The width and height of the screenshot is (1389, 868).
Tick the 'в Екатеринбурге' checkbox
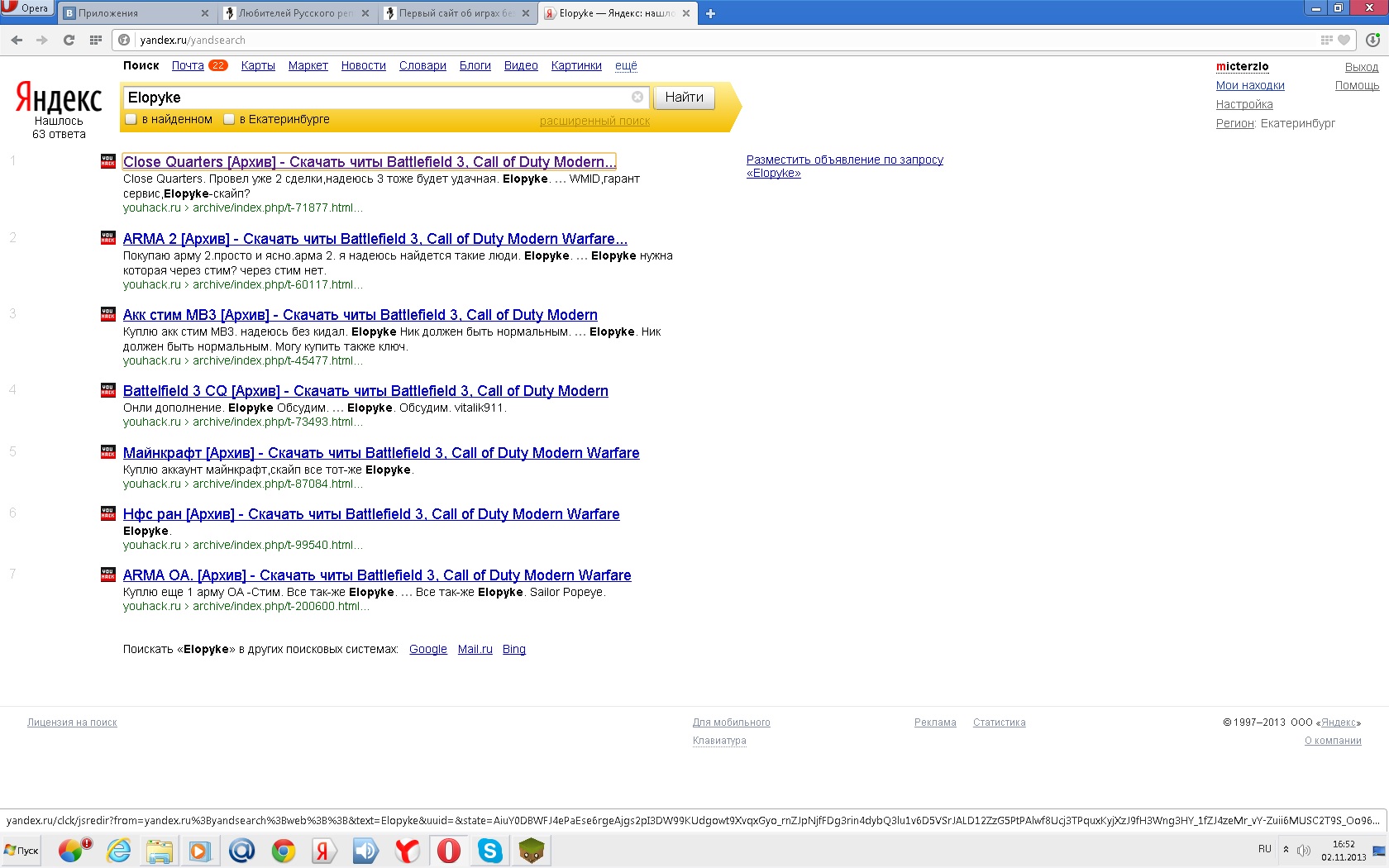(229, 119)
